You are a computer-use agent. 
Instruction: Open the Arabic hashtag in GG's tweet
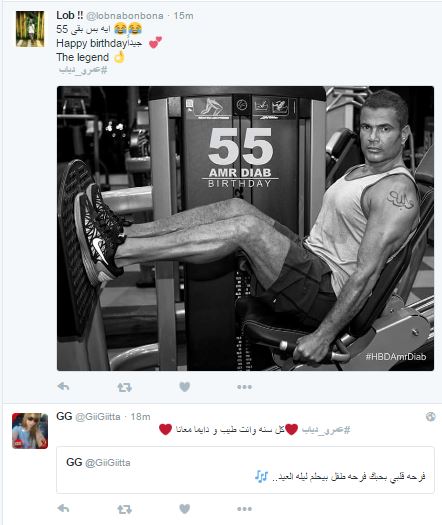coord(326,430)
